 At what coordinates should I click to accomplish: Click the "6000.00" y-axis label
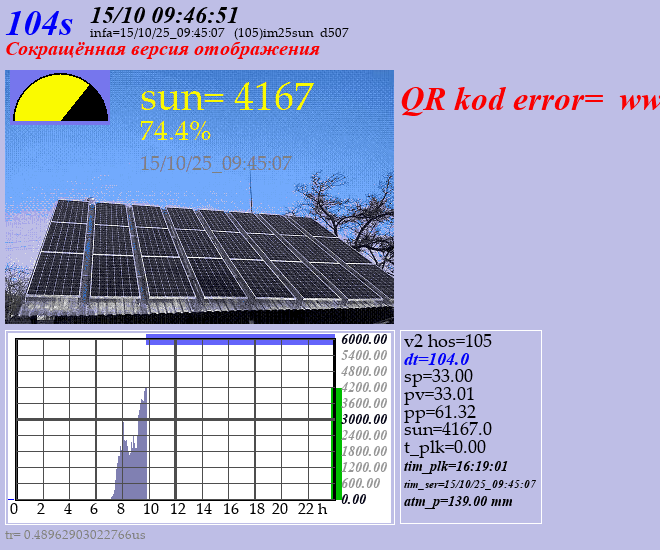pyautogui.click(x=364, y=339)
